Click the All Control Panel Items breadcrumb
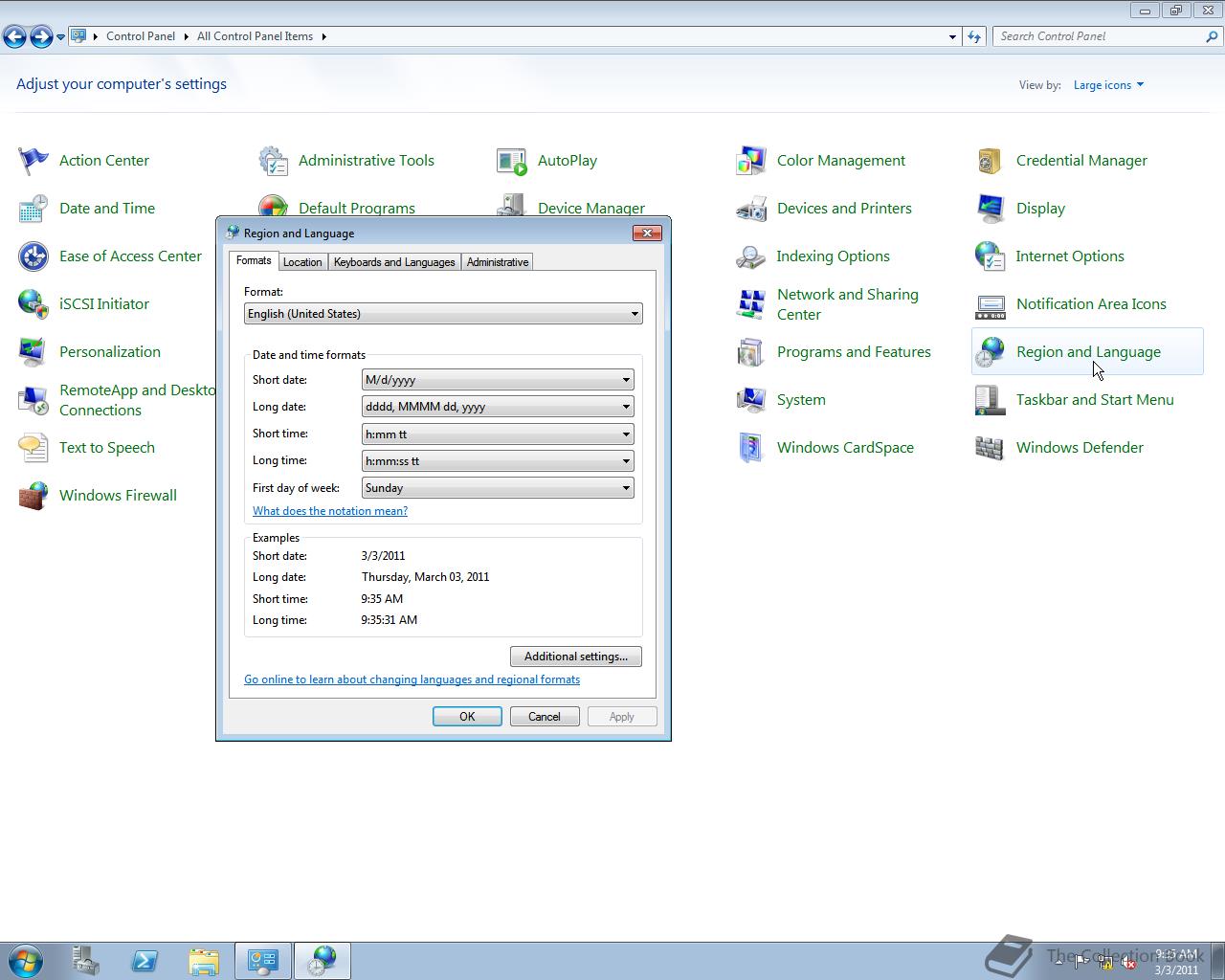The height and width of the screenshot is (980, 1225). coord(255,36)
